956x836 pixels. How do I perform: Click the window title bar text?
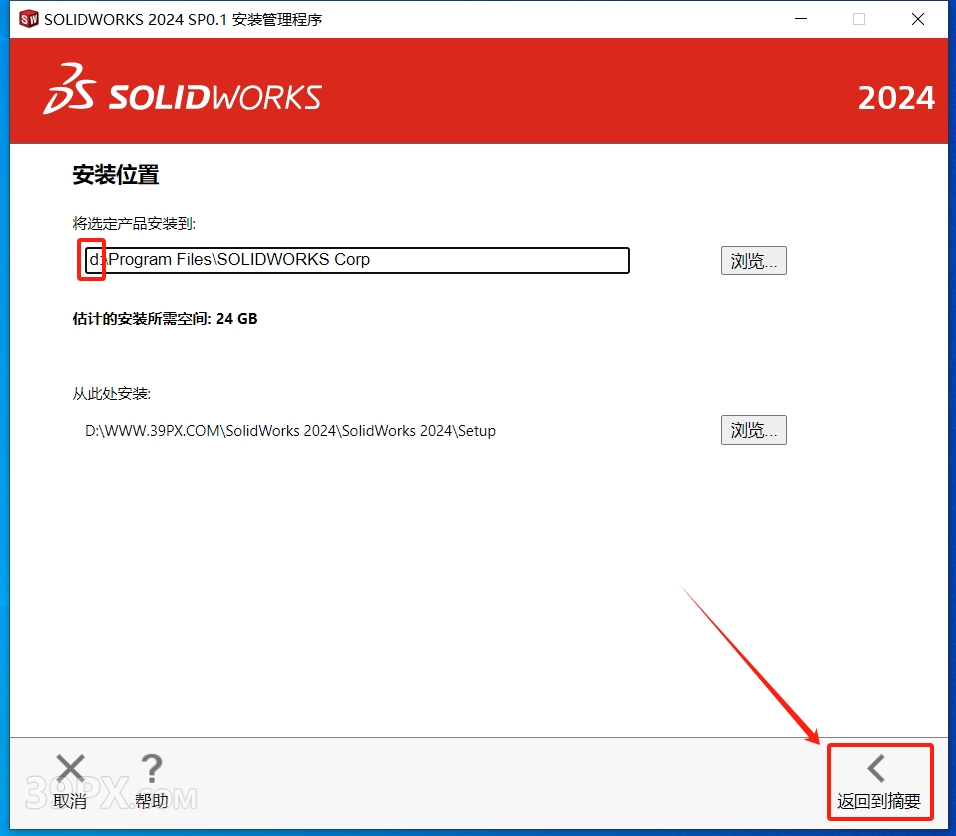(183, 19)
